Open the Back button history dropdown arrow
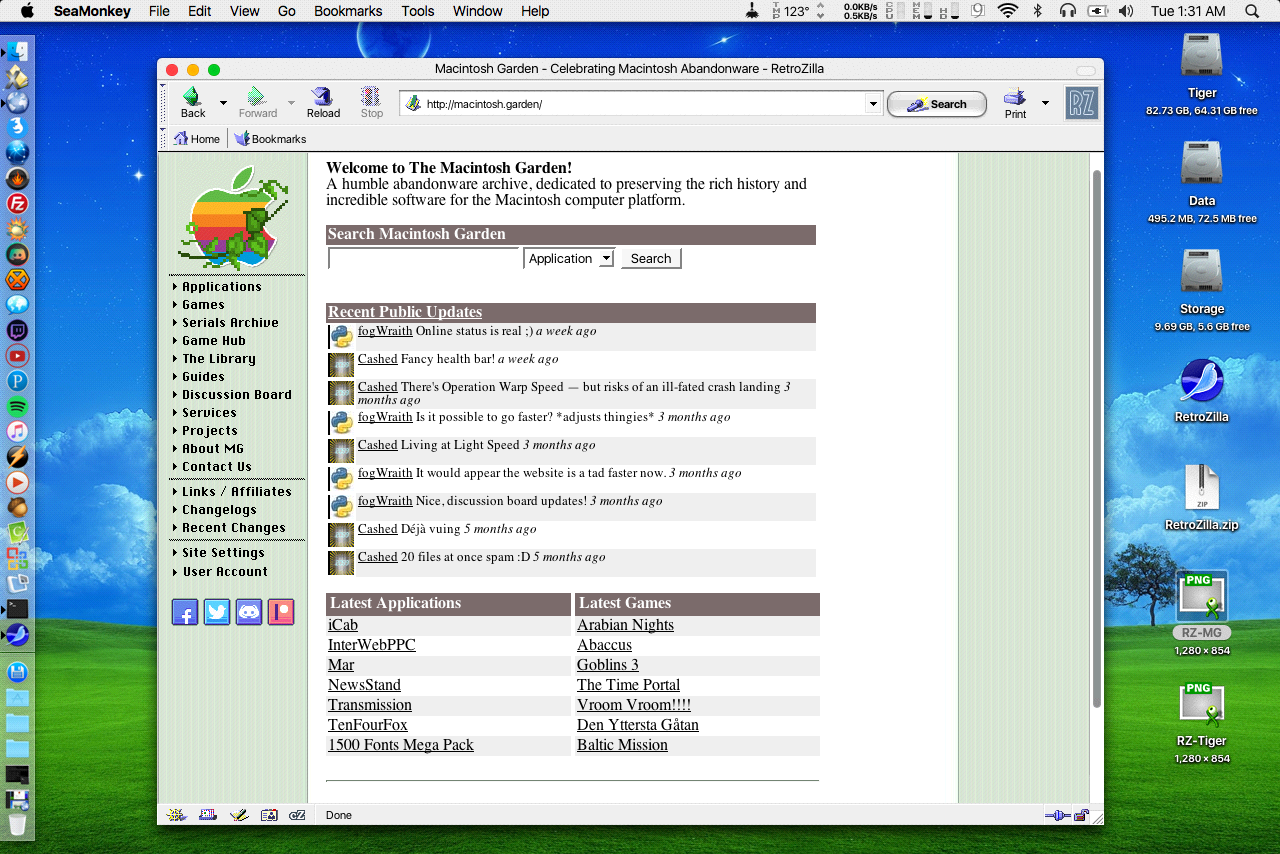 click(x=223, y=102)
